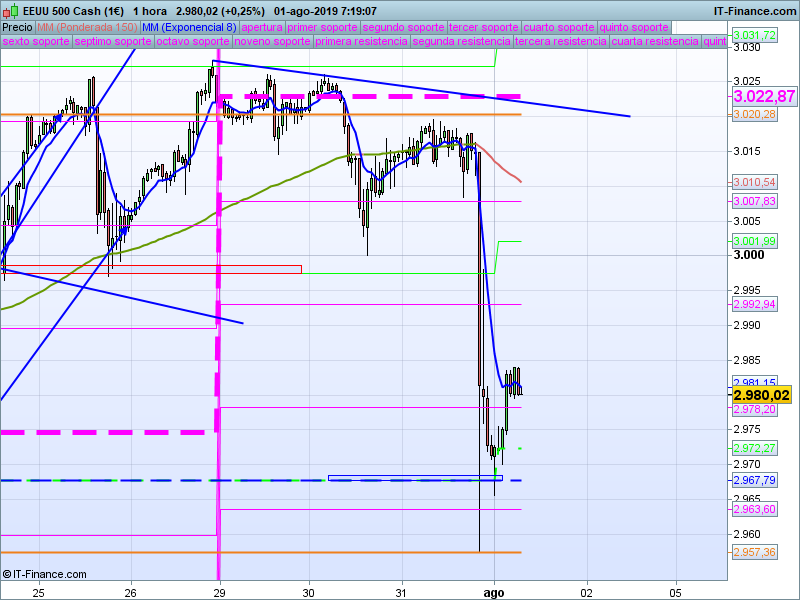Click the blue 2.967,79 price tag
The image size is (800, 600).
[755, 480]
